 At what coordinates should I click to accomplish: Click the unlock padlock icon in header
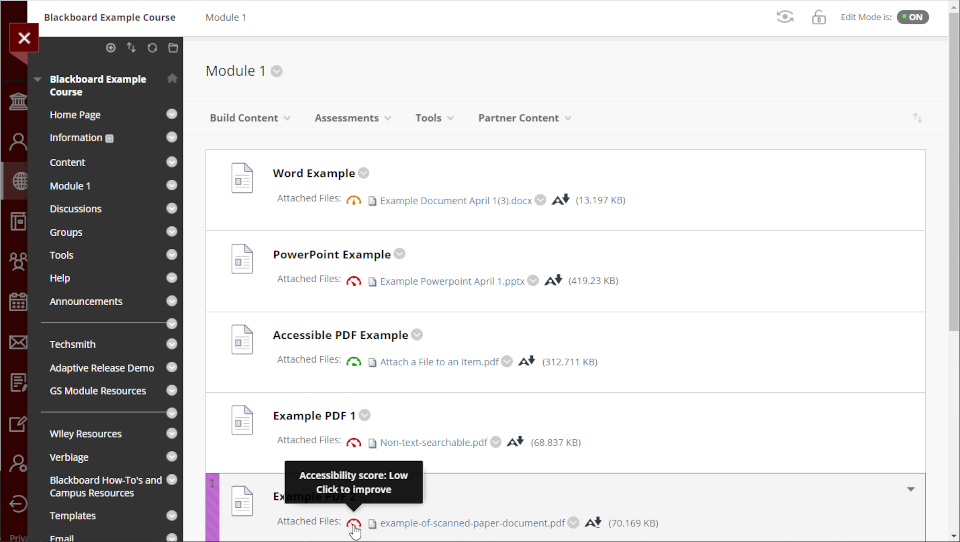click(819, 17)
